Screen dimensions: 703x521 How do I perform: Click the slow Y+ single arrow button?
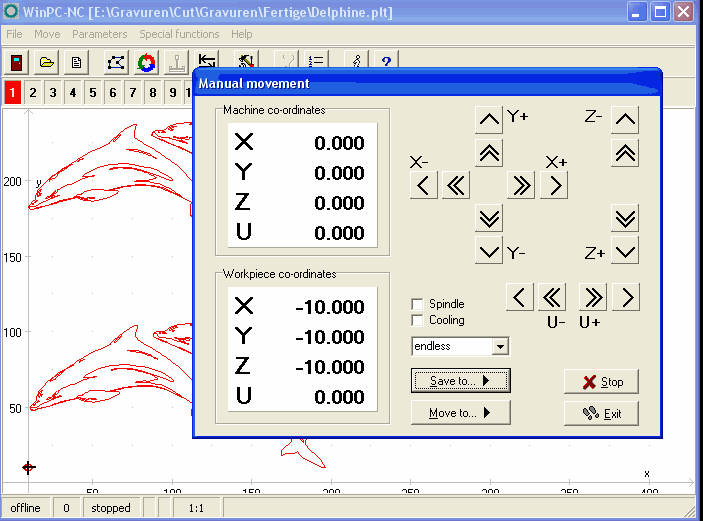tap(488, 121)
